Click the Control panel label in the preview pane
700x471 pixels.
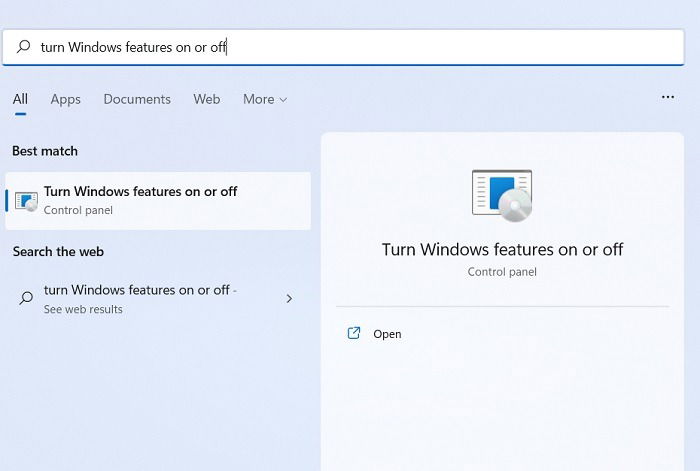(x=502, y=272)
